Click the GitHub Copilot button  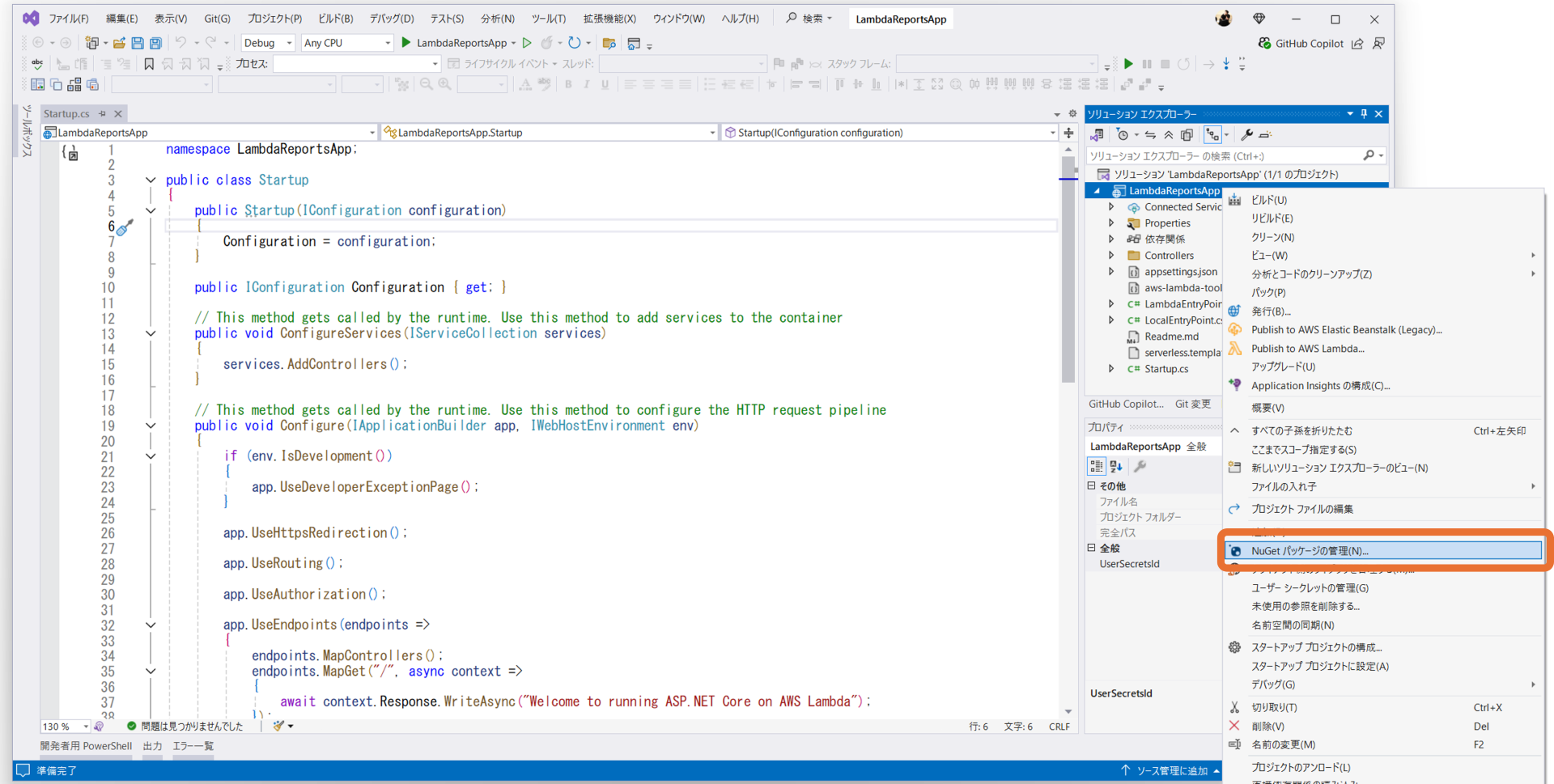coord(1301,44)
